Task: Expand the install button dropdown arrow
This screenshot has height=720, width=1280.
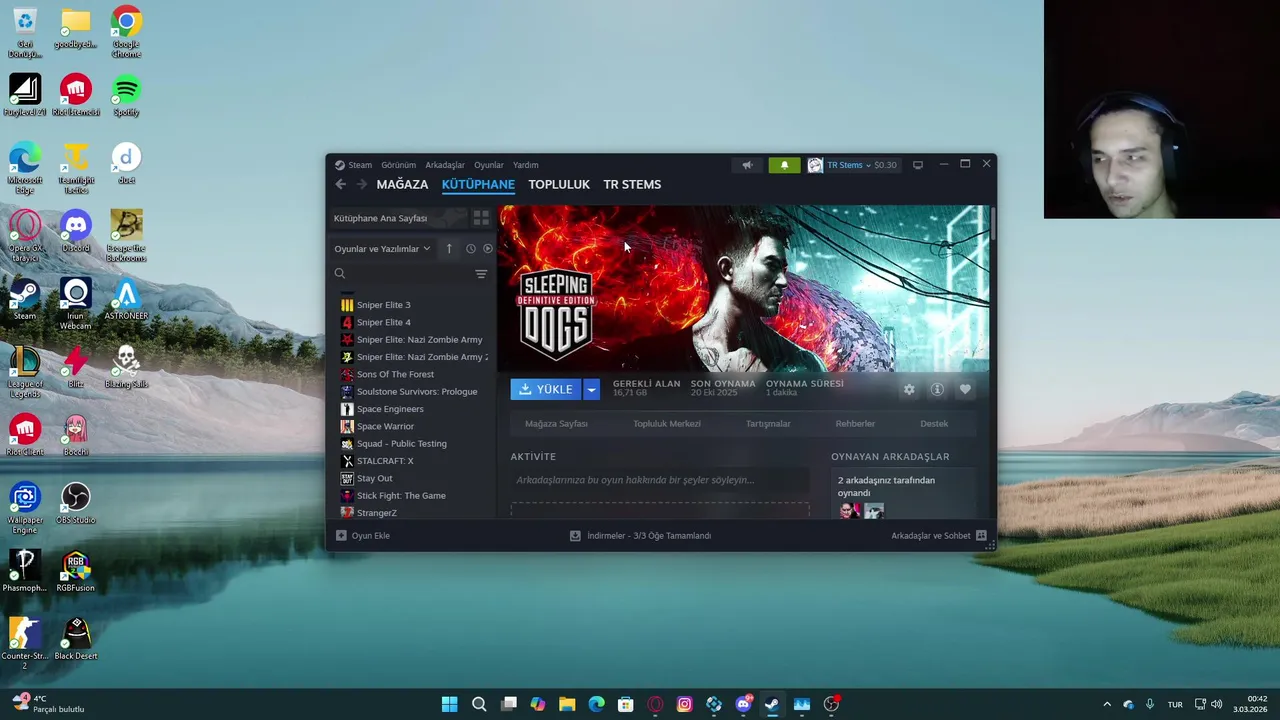Action: coord(591,389)
